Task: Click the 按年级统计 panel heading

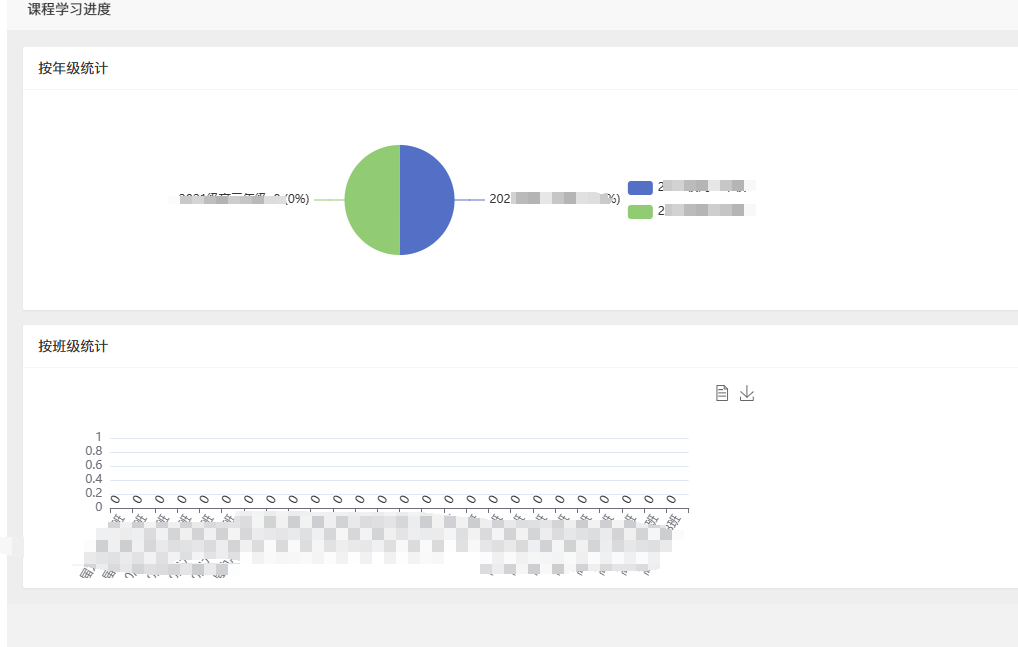Action: pos(73,68)
